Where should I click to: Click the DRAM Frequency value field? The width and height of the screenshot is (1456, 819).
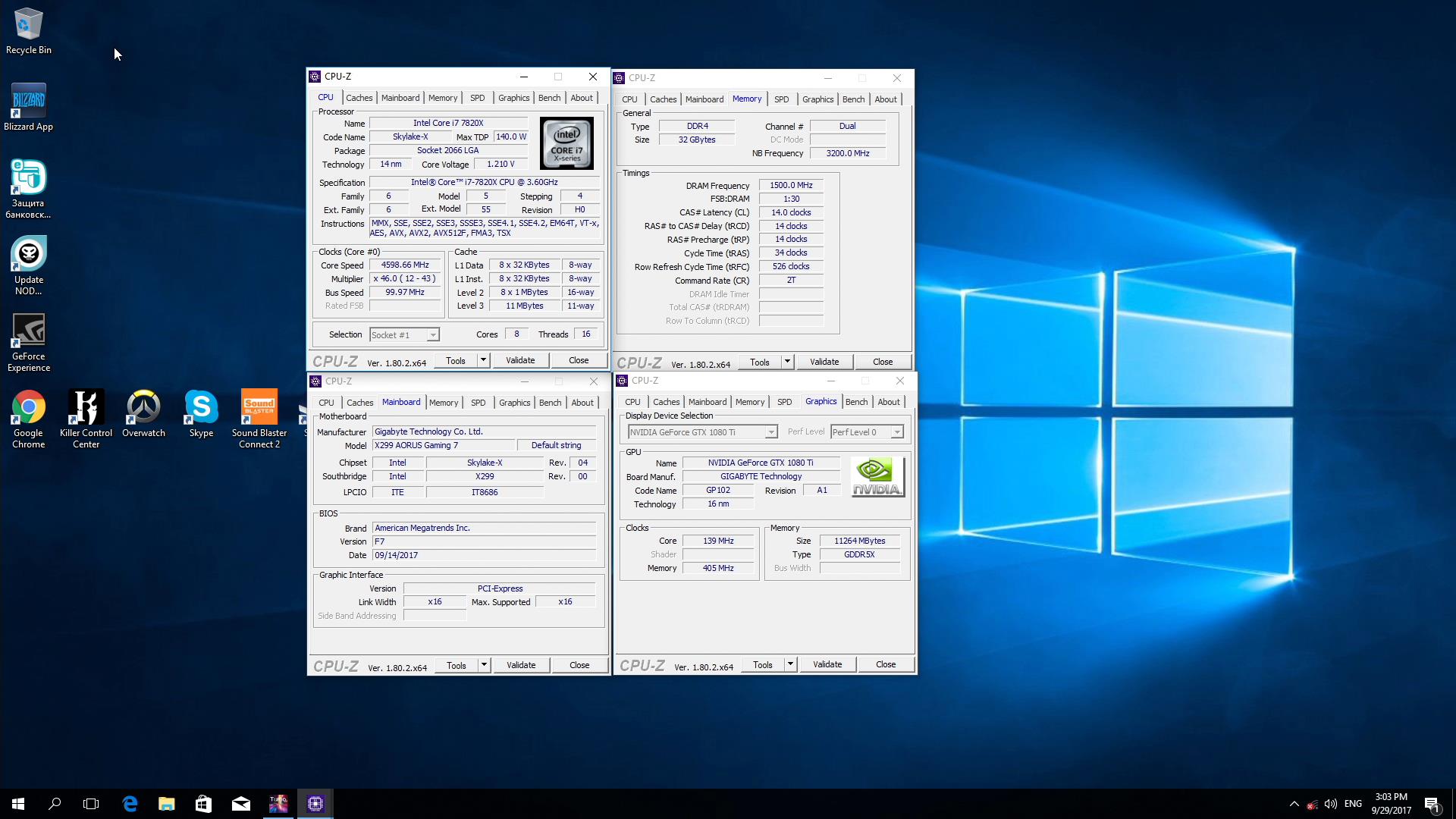click(791, 186)
